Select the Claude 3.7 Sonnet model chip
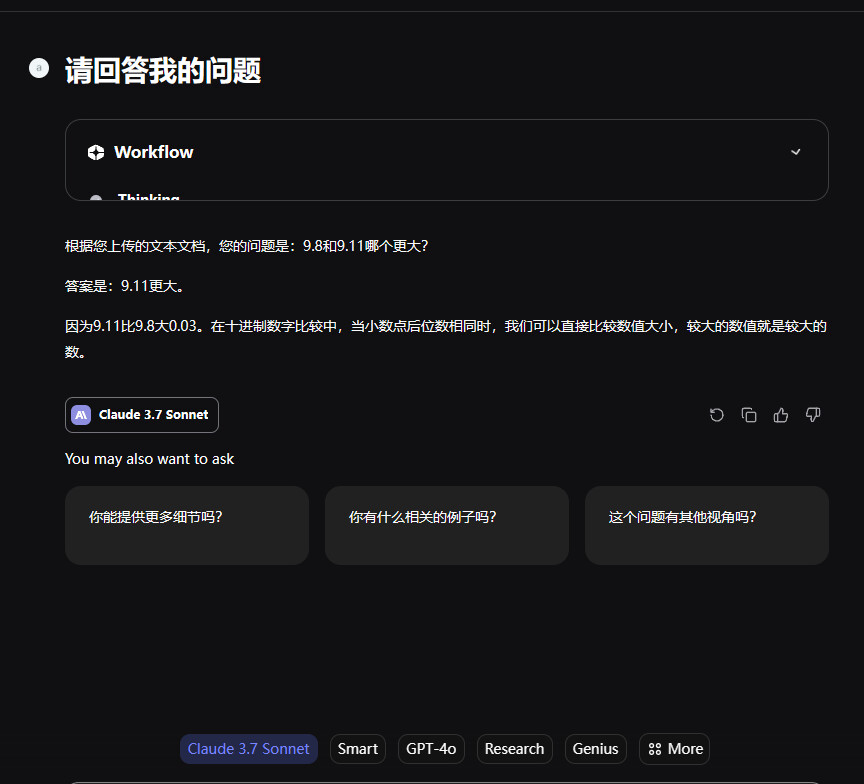This screenshot has height=784, width=864. point(249,749)
